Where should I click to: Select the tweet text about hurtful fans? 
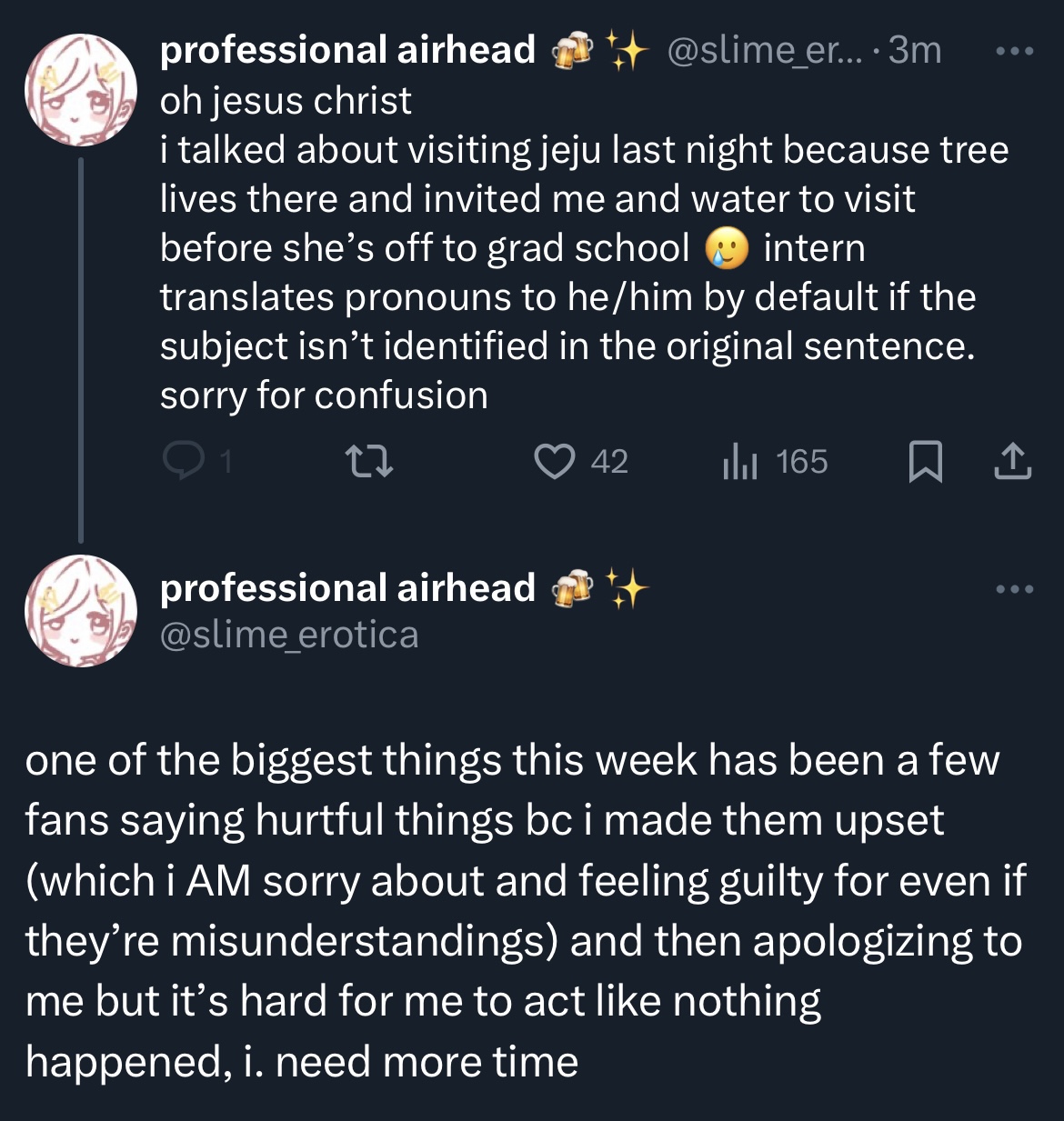pyautogui.click(x=525, y=910)
